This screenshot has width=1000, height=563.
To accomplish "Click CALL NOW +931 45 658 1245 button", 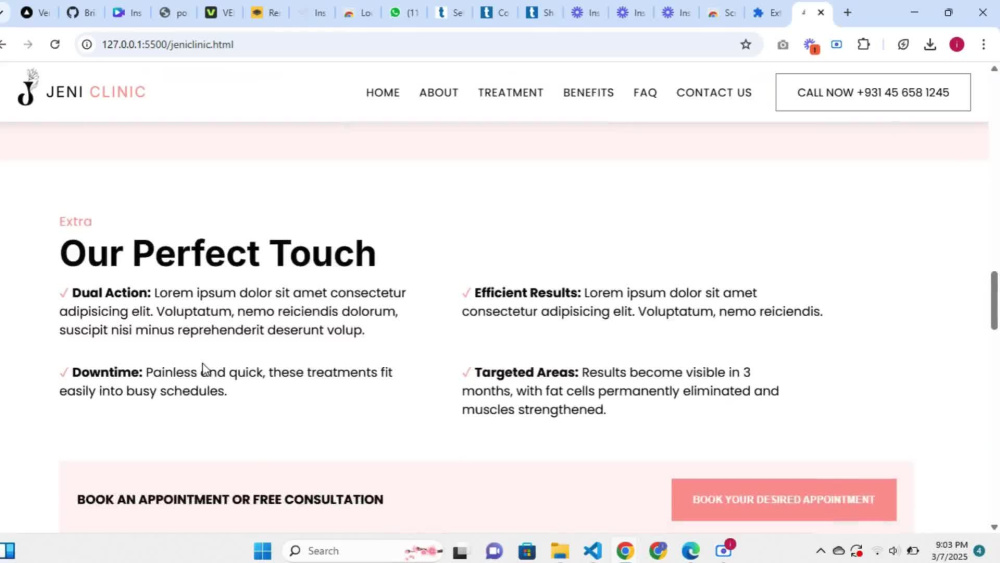I will 873,92.
